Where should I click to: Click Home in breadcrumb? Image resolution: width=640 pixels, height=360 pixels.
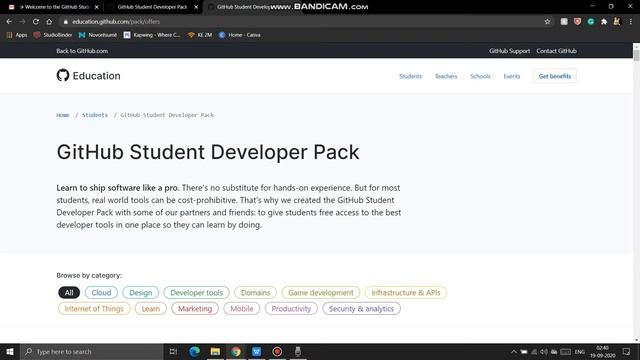click(62, 115)
